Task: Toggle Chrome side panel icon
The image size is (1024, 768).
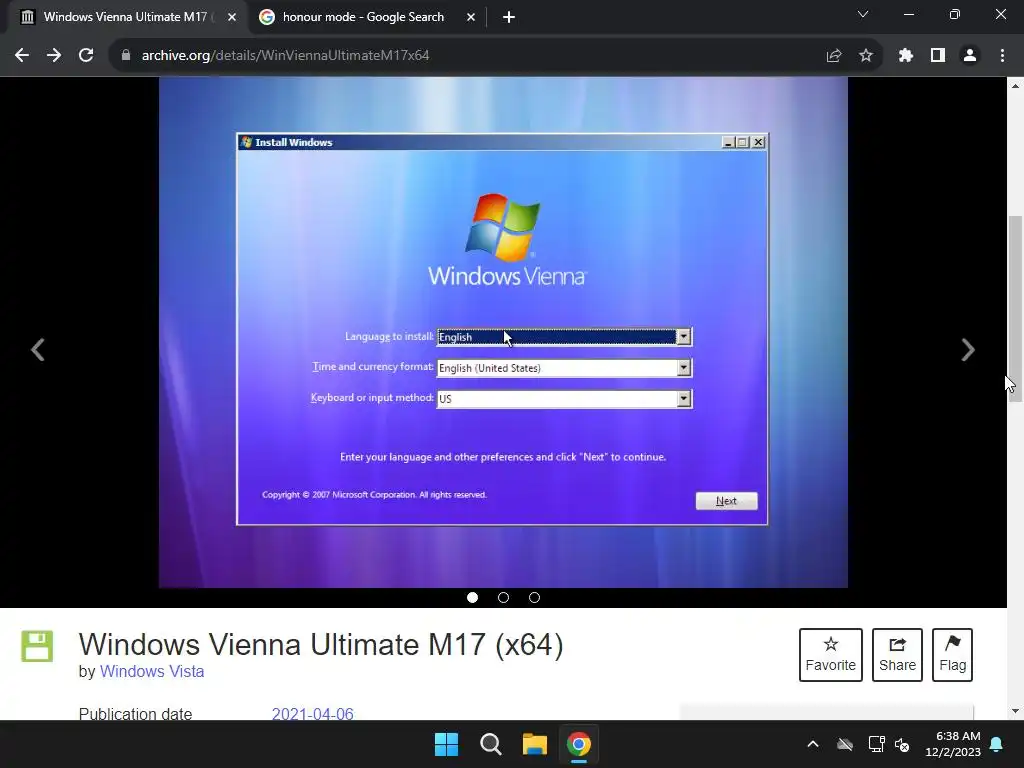Action: coord(938,56)
